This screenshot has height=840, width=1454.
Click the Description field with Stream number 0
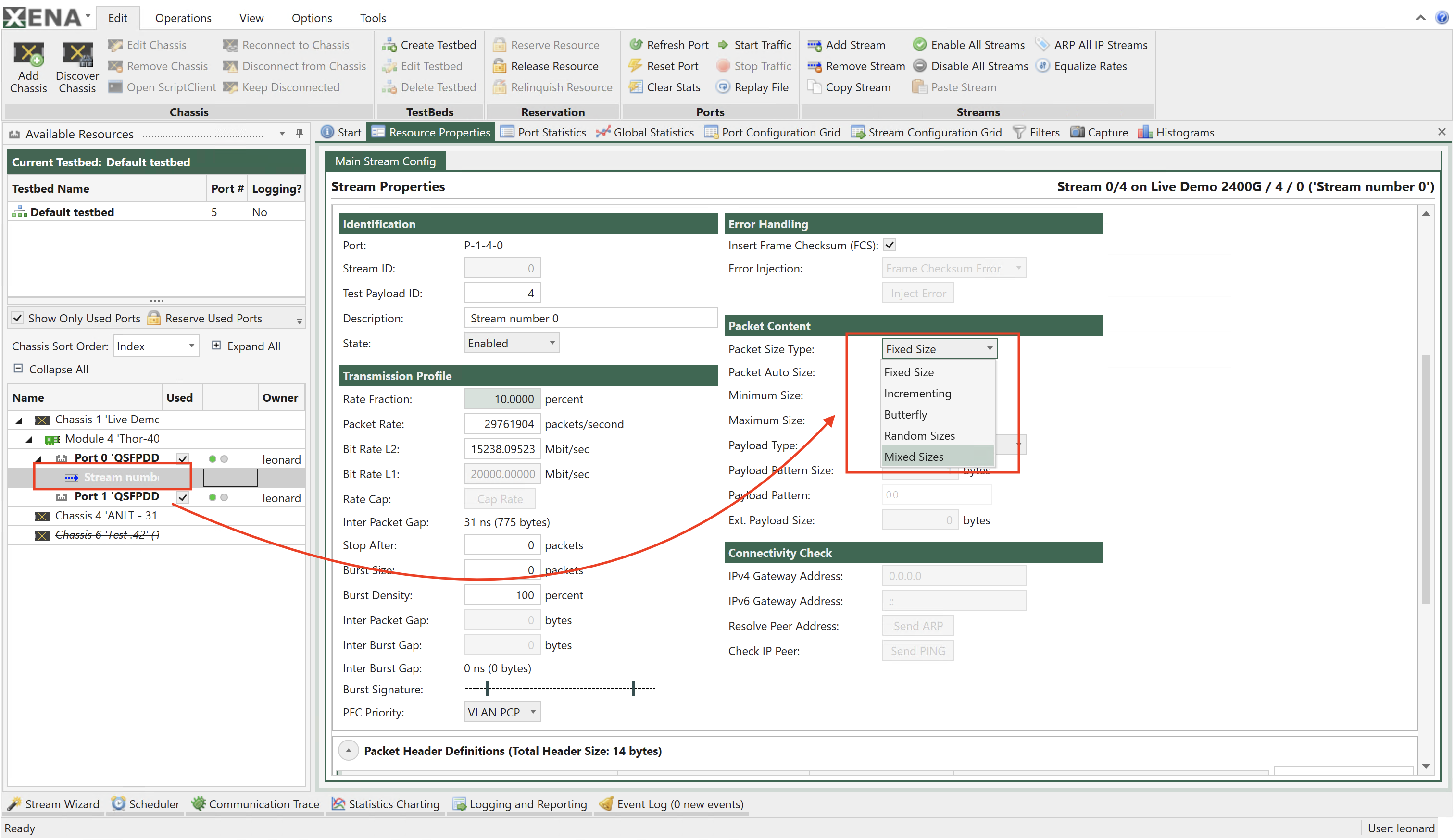tap(590, 318)
